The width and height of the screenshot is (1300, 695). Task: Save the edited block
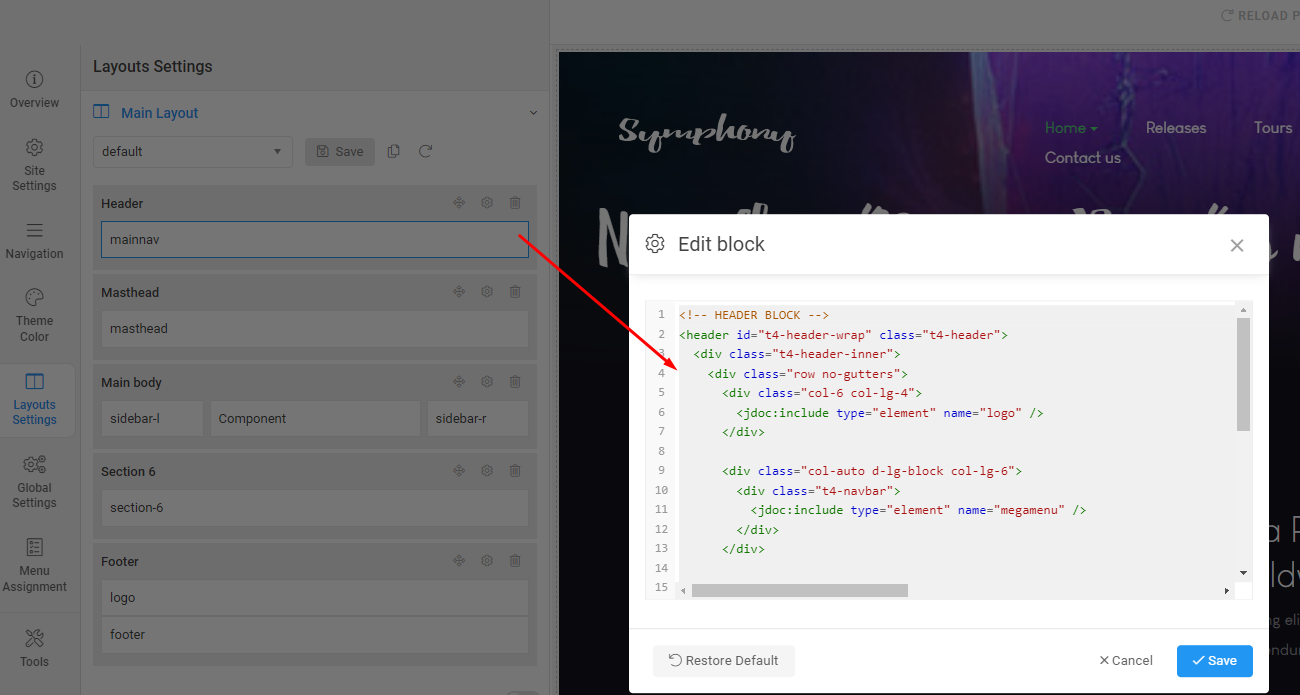[1214, 661]
